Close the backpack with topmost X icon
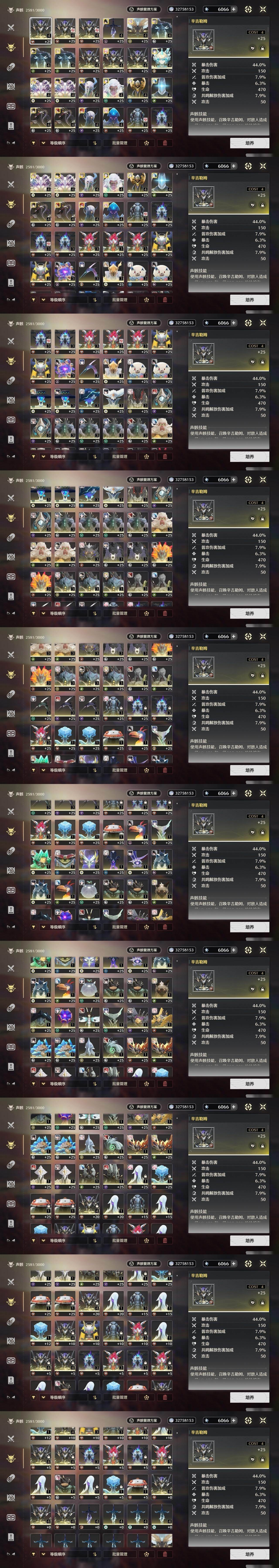The height and width of the screenshot is (1568, 279). click(263, 9)
